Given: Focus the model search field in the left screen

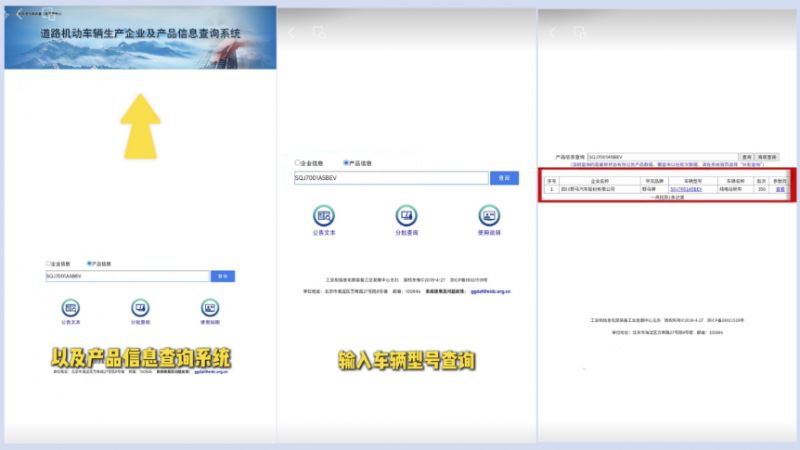Looking at the screenshot, I should coord(128,276).
